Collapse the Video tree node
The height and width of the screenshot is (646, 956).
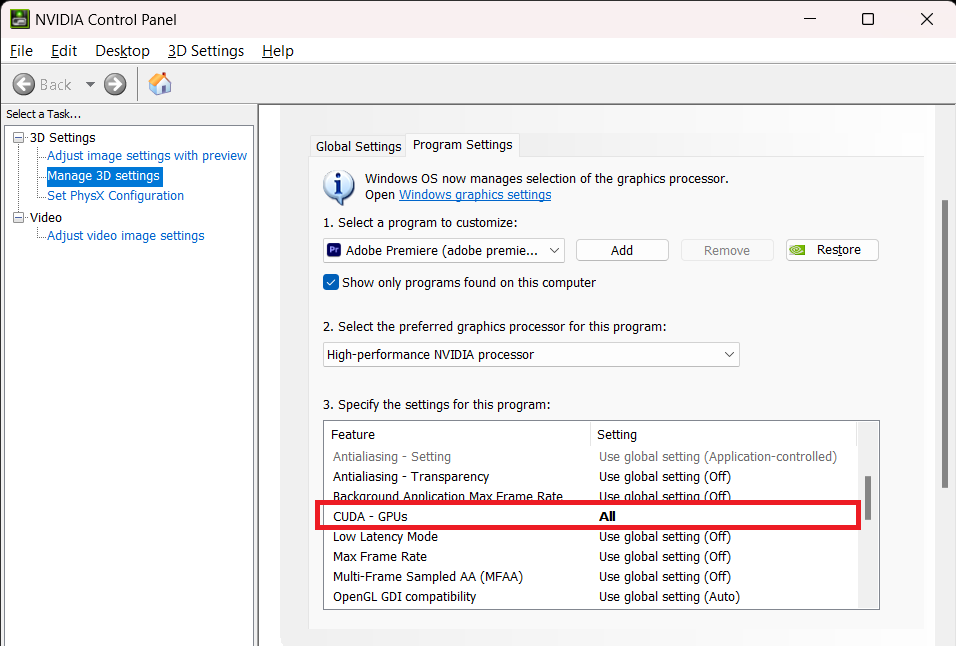tap(19, 218)
